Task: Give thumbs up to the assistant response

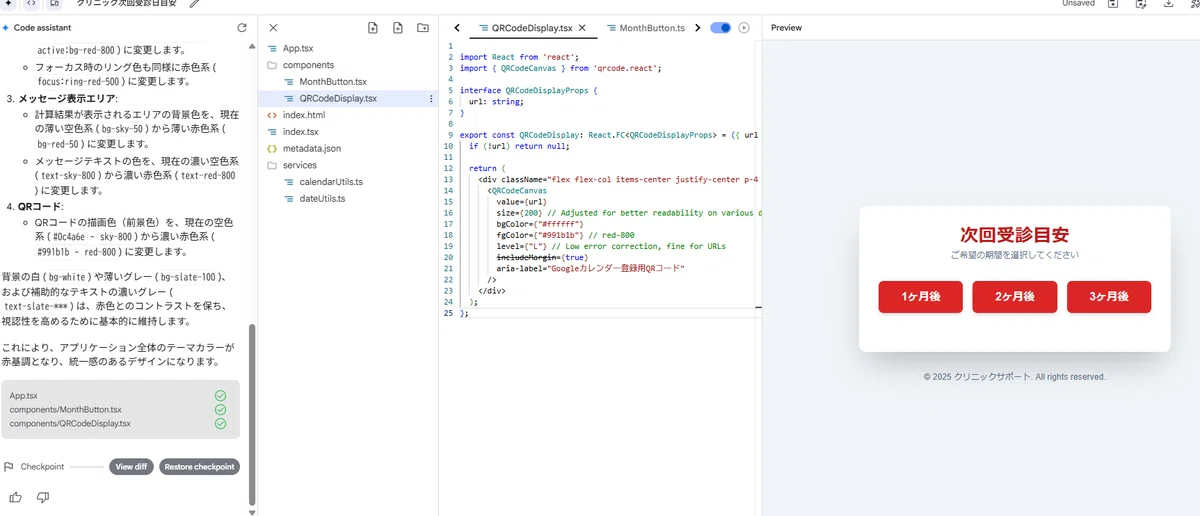Action: [x=15, y=497]
